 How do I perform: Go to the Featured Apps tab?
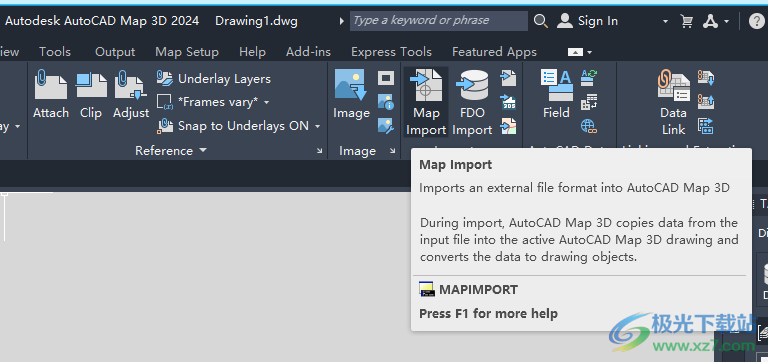[x=494, y=52]
